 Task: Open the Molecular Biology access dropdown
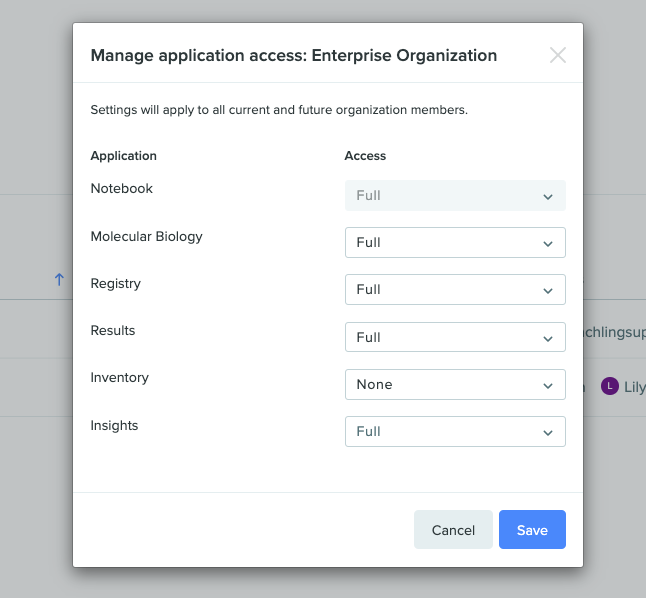[x=455, y=242]
